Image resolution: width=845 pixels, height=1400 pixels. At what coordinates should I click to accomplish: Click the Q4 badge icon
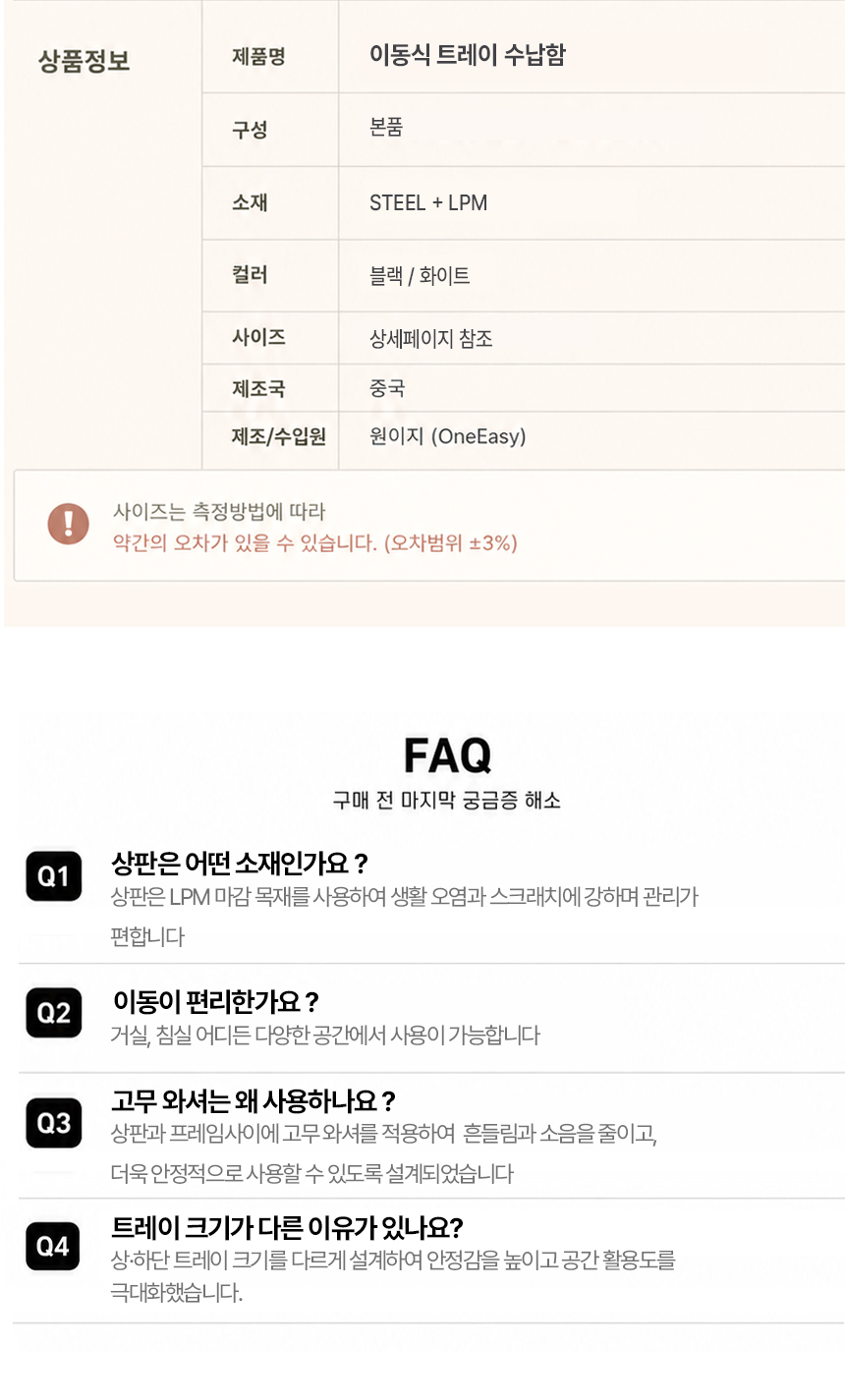[53, 1246]
